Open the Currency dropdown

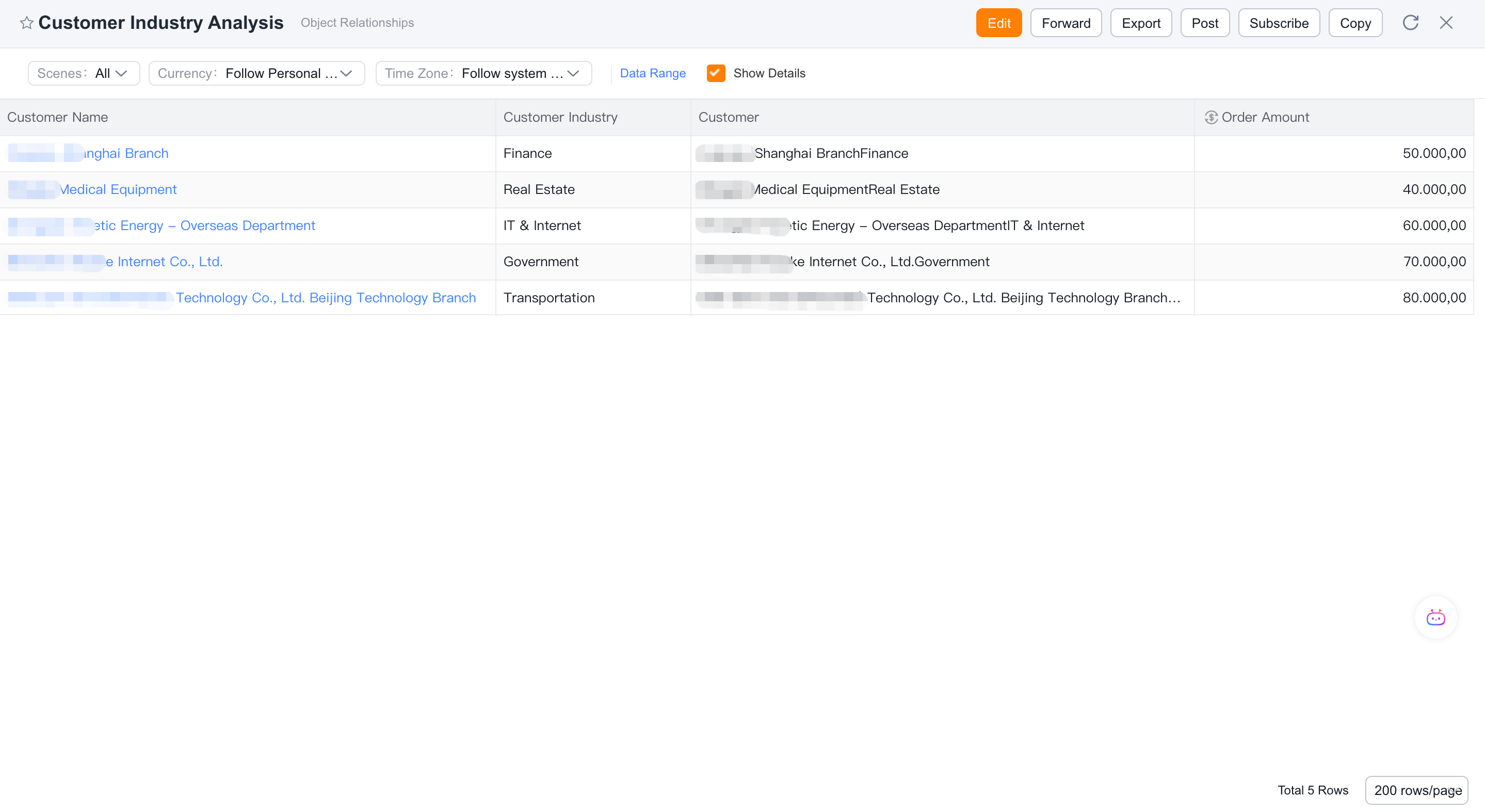(x=256, y=73)
